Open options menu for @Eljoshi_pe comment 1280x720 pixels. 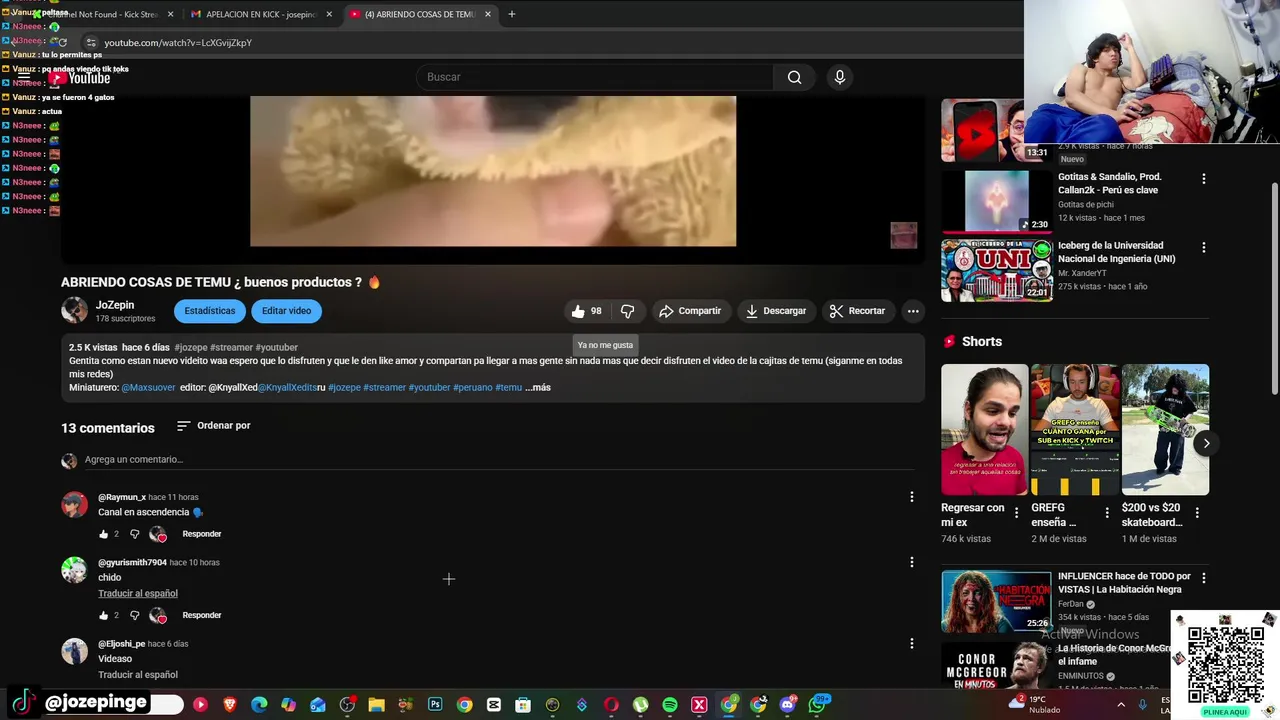911,644
